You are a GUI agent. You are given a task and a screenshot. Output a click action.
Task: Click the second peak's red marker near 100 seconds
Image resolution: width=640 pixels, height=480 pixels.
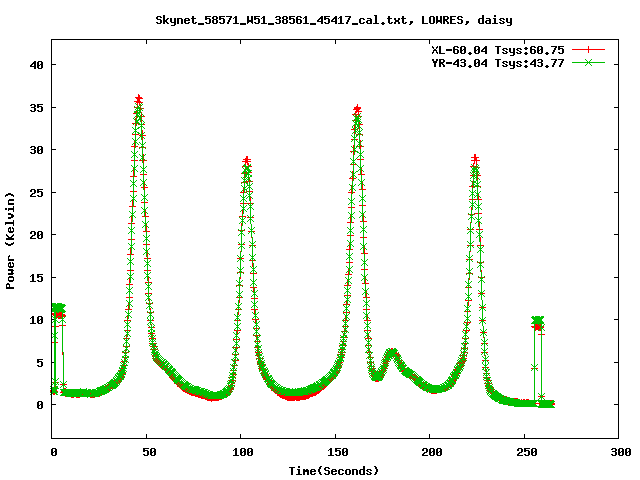(246, 160)
